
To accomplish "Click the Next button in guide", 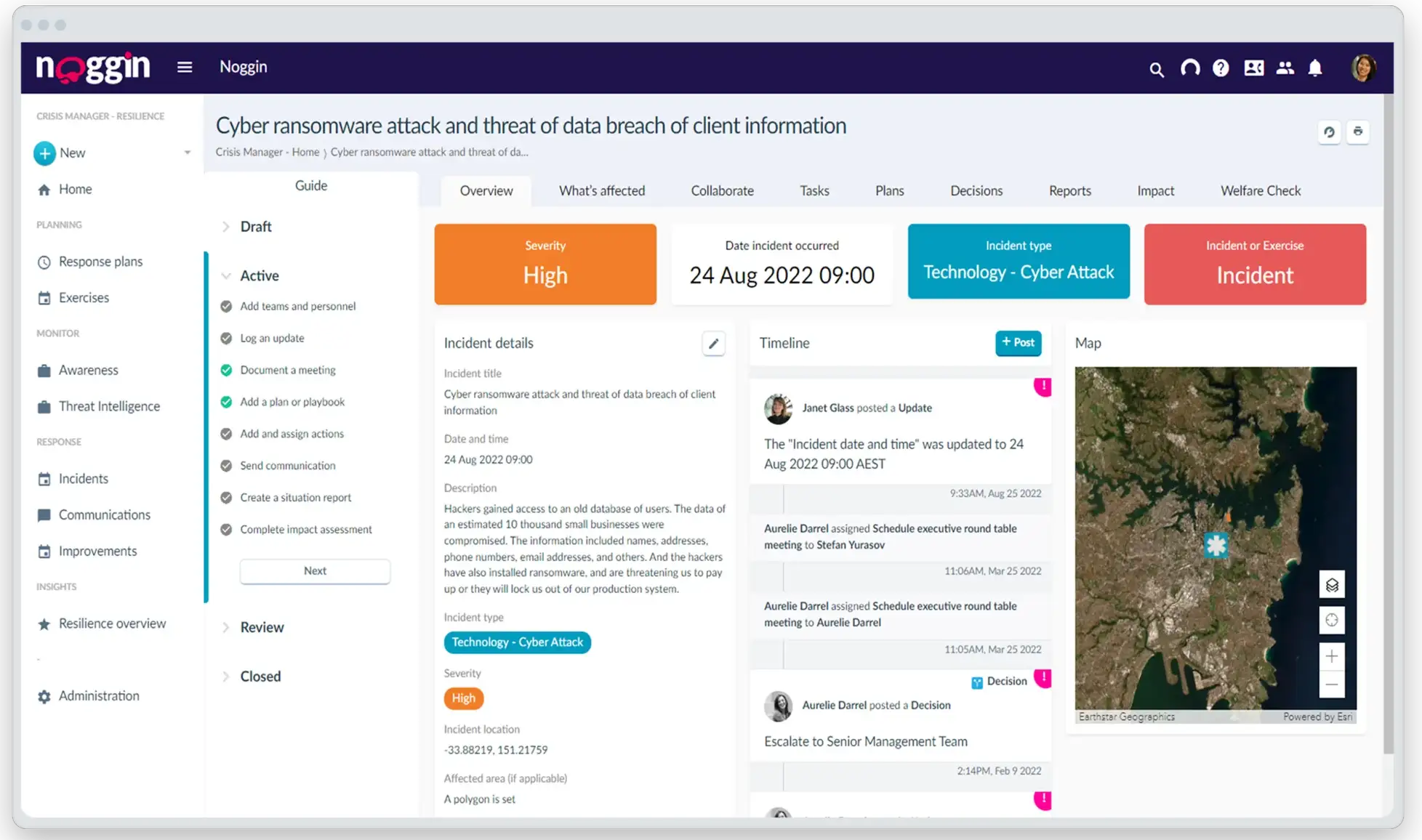I will tap(315, 571).
